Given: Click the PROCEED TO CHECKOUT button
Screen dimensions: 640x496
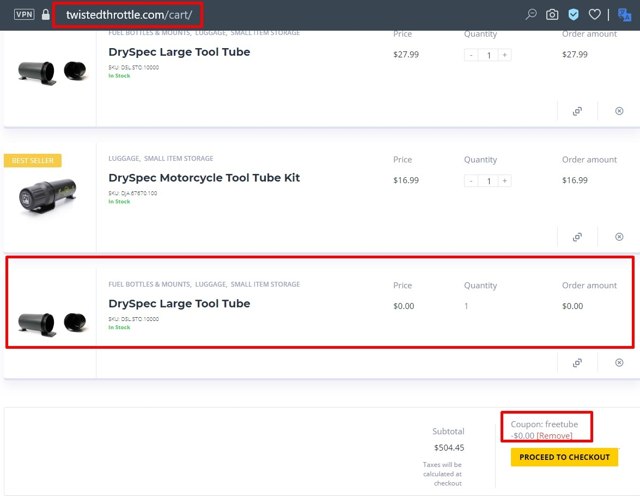Looking at the screenshot, I should tap(564, 457).
